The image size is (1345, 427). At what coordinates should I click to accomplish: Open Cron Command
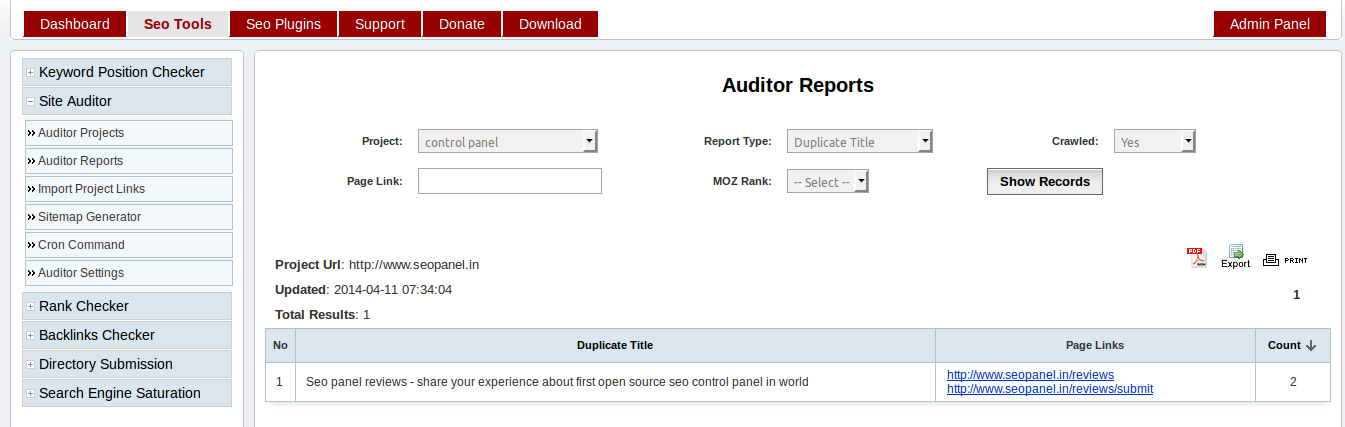point(129,245)
